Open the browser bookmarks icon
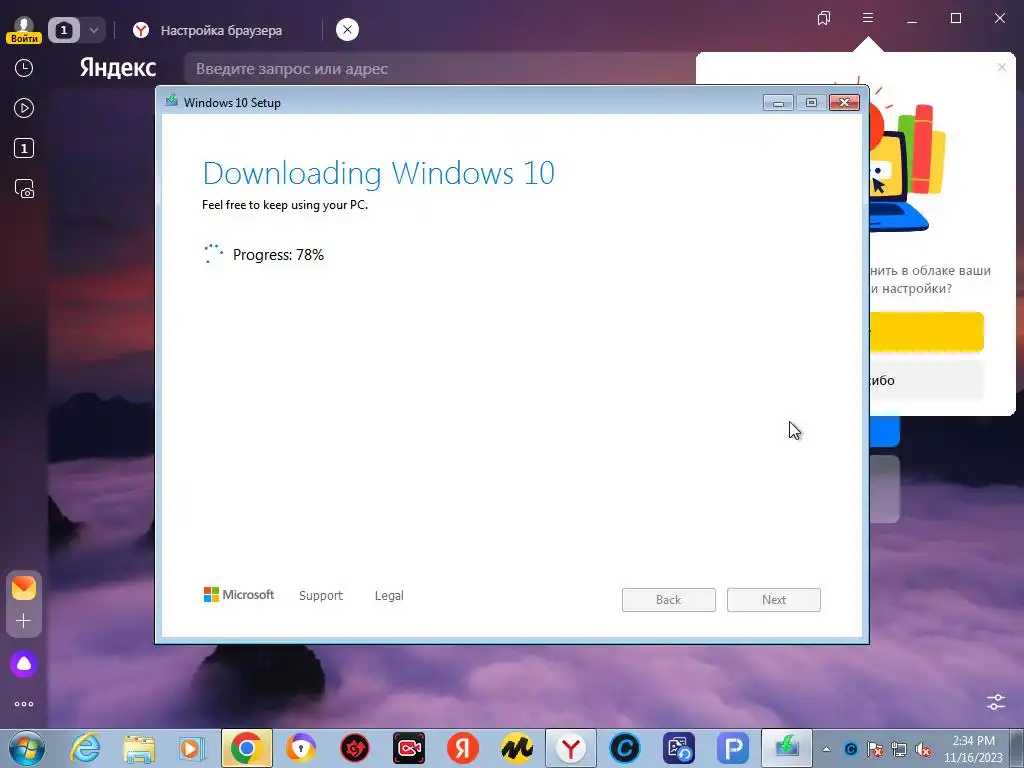 tap(824, 18)
